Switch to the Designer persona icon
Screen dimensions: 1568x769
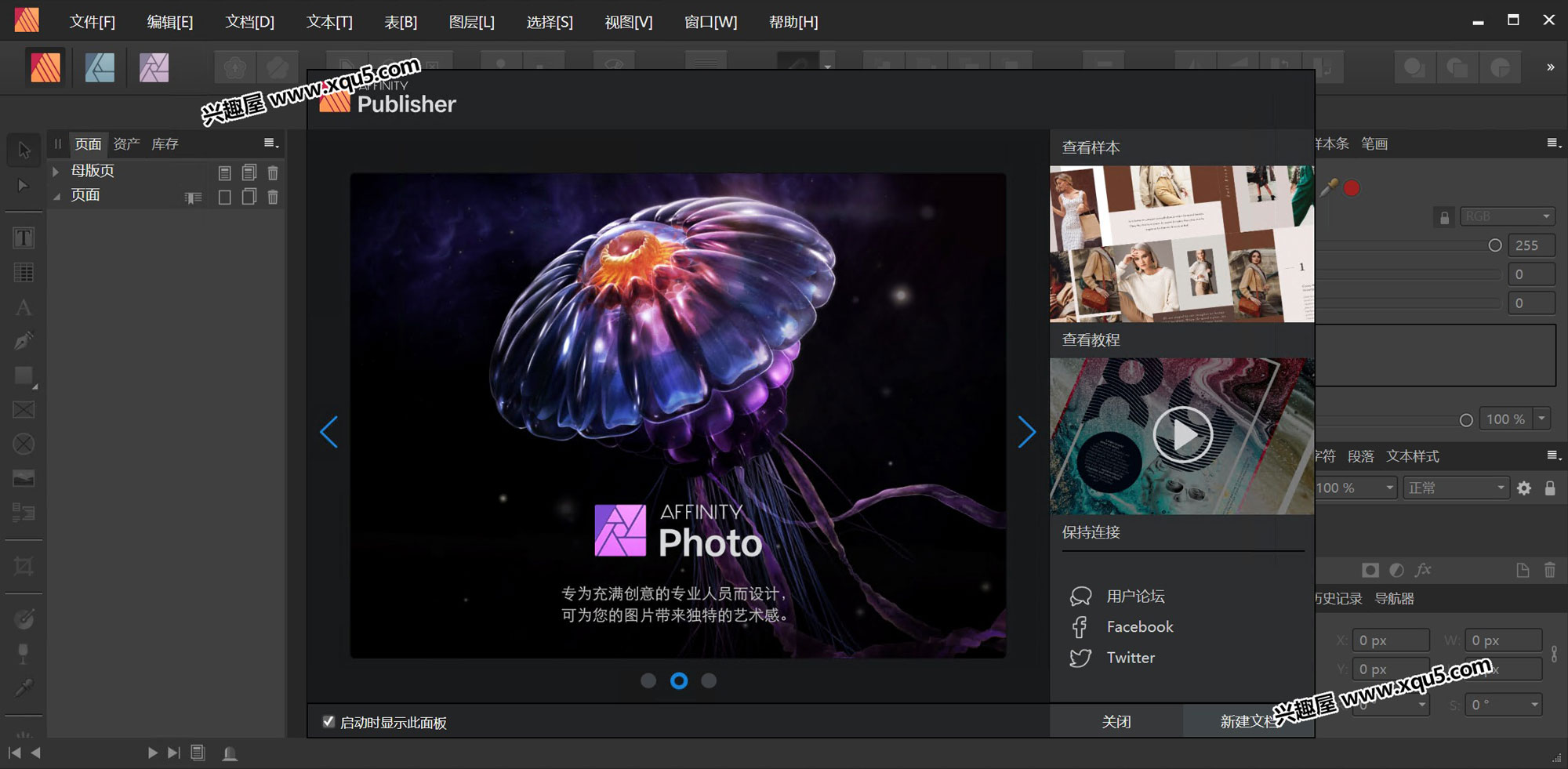click(x=100, y=67)
